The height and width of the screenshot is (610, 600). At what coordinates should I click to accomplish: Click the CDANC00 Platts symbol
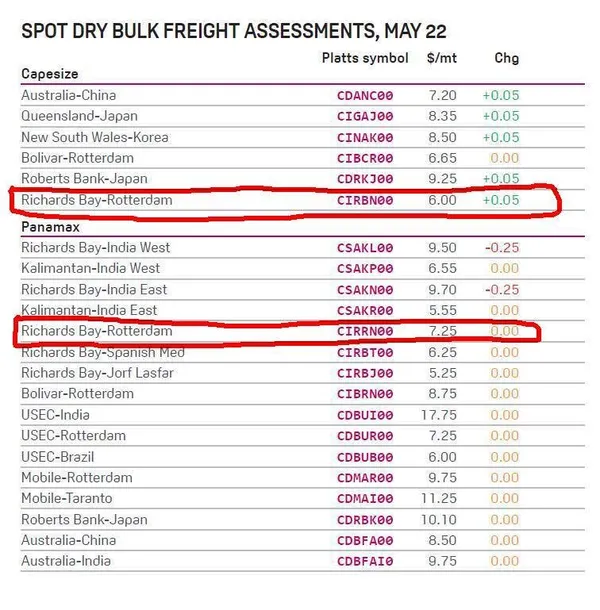pyautogui.click(x=365, y=96)
